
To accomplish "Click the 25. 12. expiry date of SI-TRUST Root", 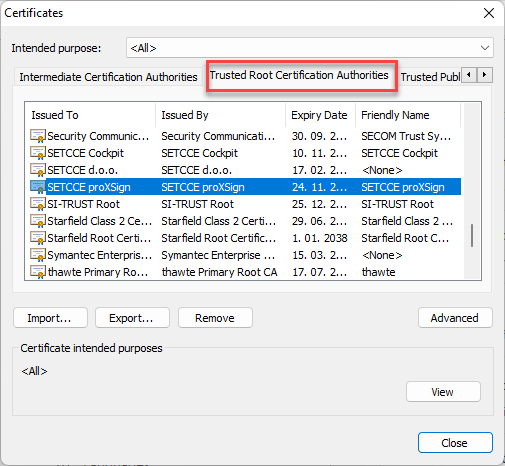I will [319, 204].
